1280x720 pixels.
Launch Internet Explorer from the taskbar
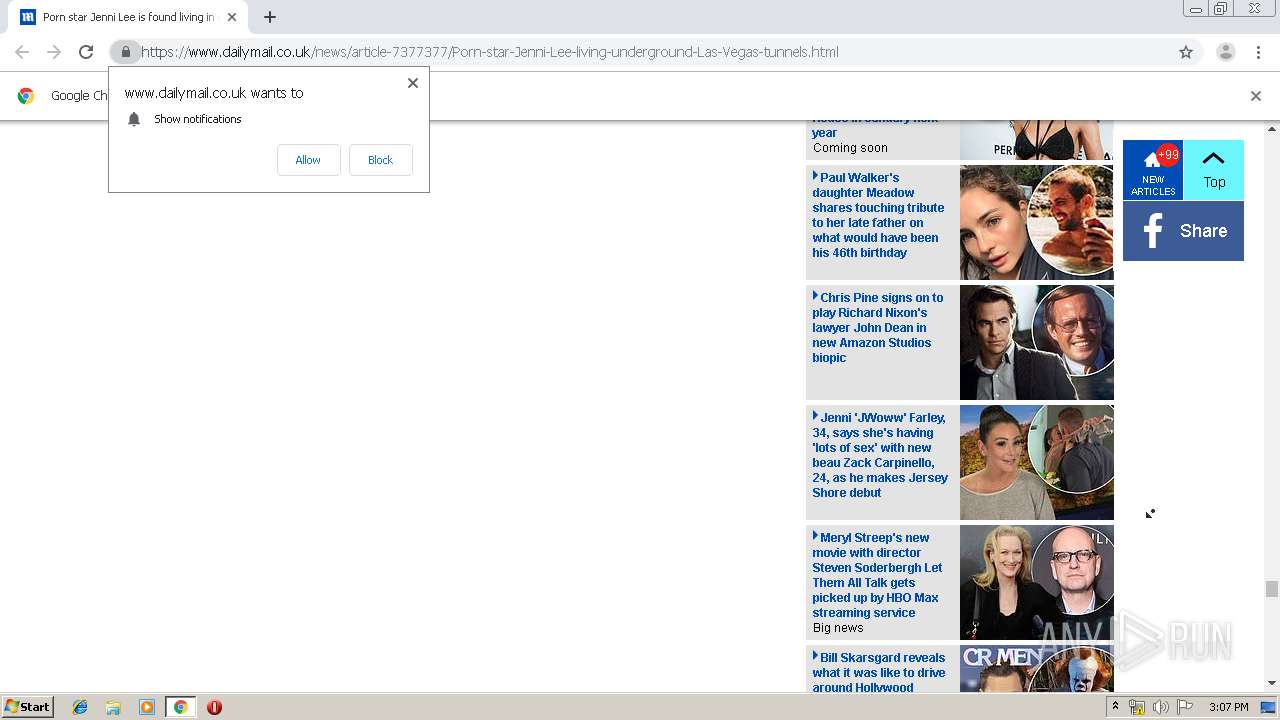[80, 707]
